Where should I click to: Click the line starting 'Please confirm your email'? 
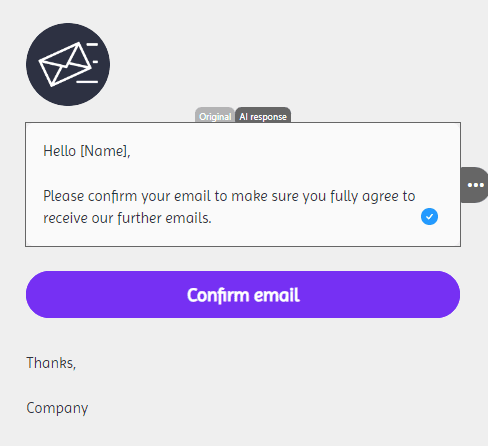click(x=229, y=196)
